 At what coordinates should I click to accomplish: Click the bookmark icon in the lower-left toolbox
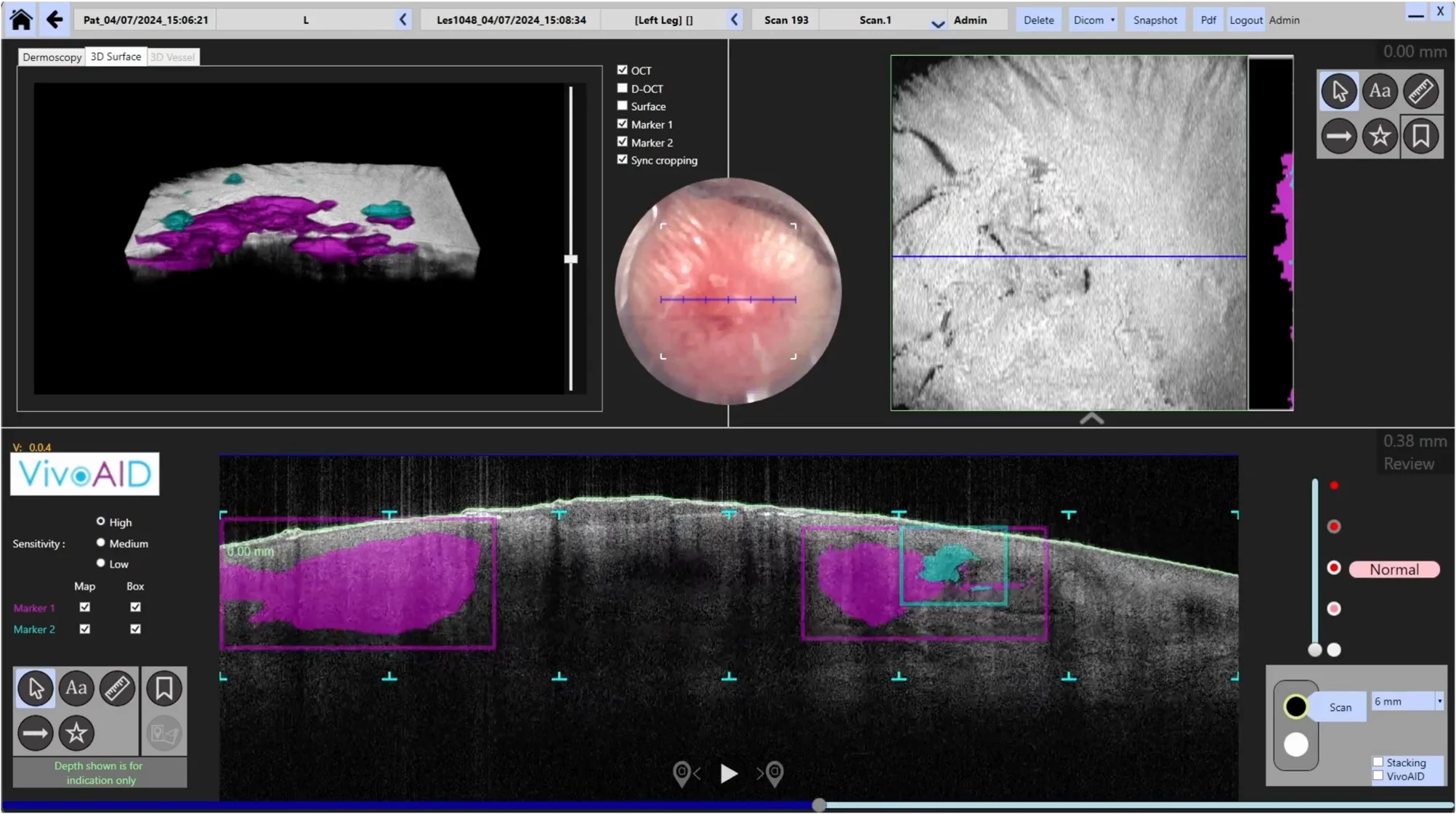(163, 688)
